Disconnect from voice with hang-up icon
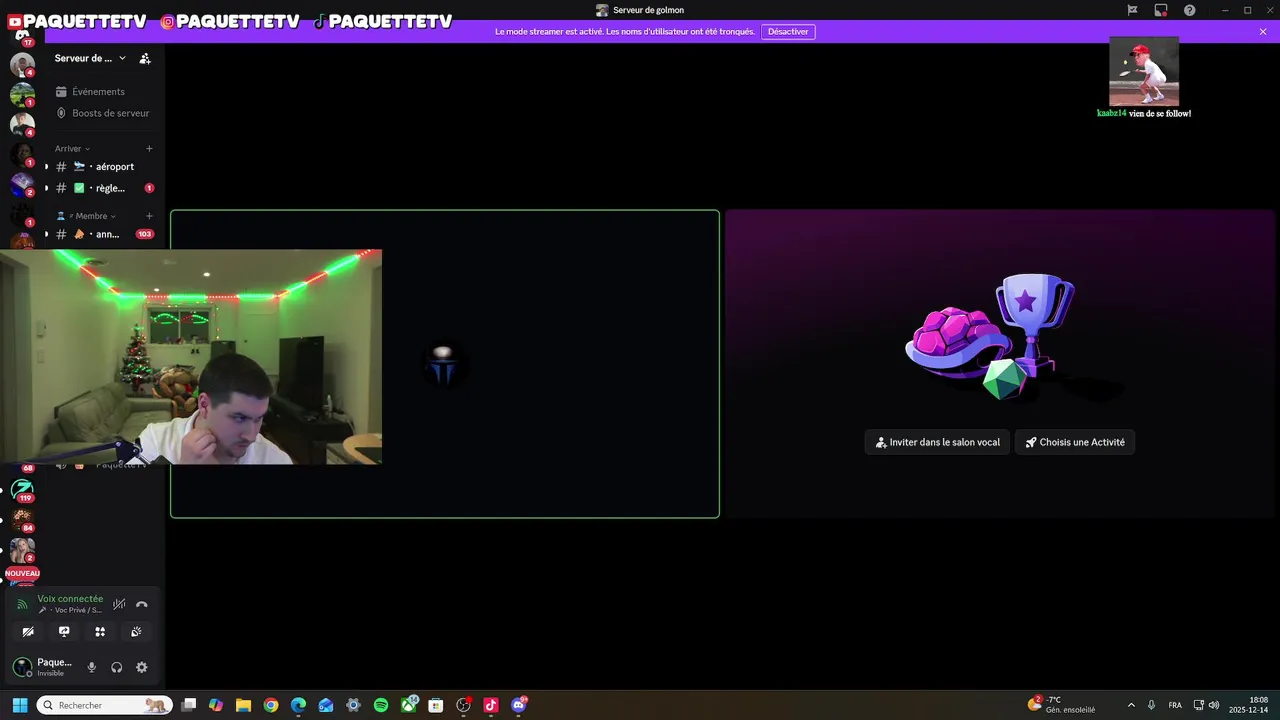 pyautogui.click(x=142, y=604)
